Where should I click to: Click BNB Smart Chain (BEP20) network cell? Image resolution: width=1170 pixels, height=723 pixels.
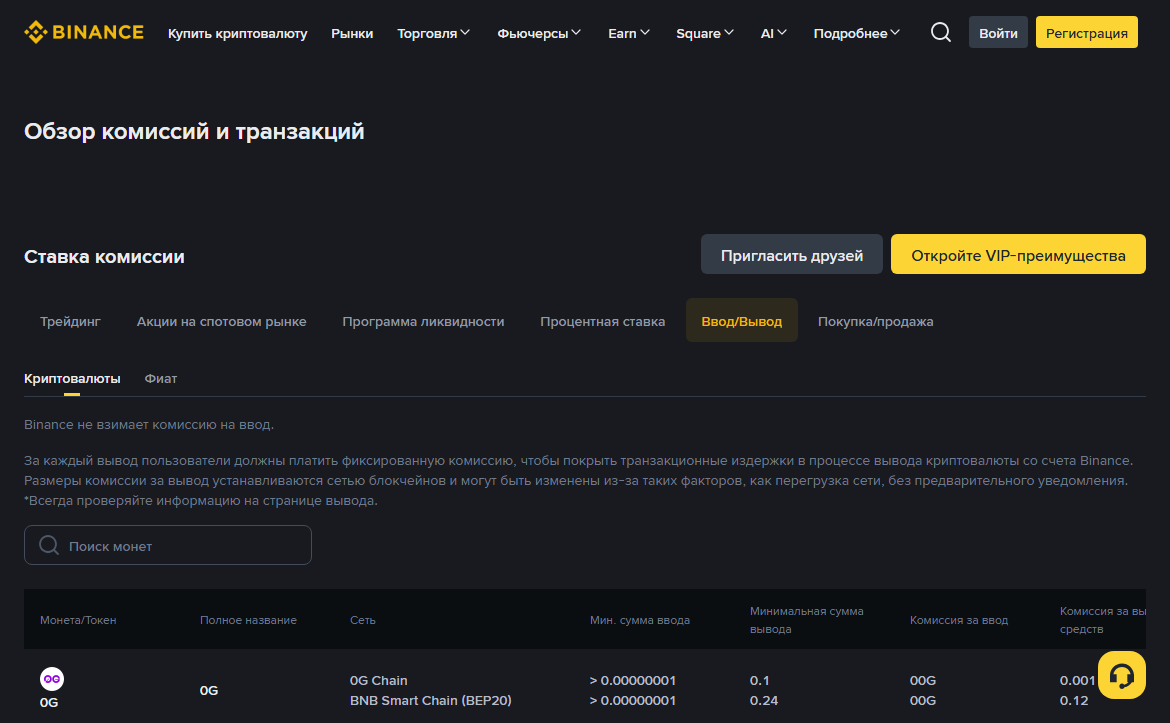point(431,701)
